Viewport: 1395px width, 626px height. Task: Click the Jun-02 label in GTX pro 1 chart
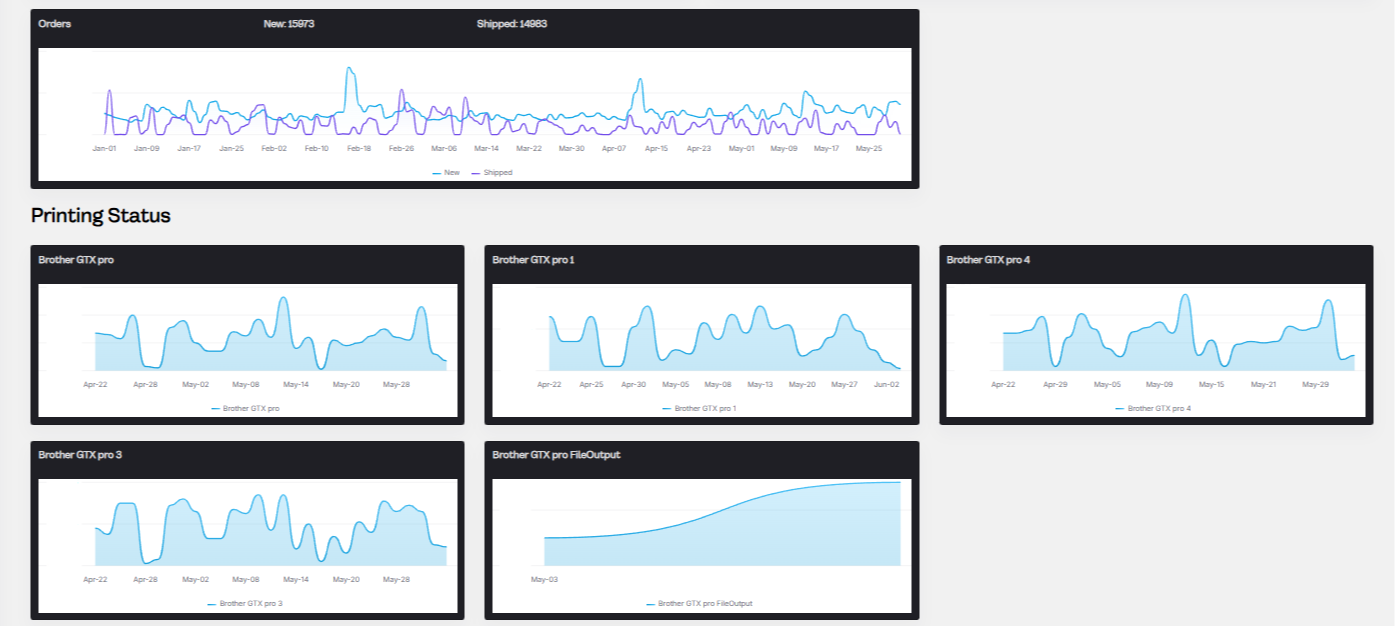(887, 384)
